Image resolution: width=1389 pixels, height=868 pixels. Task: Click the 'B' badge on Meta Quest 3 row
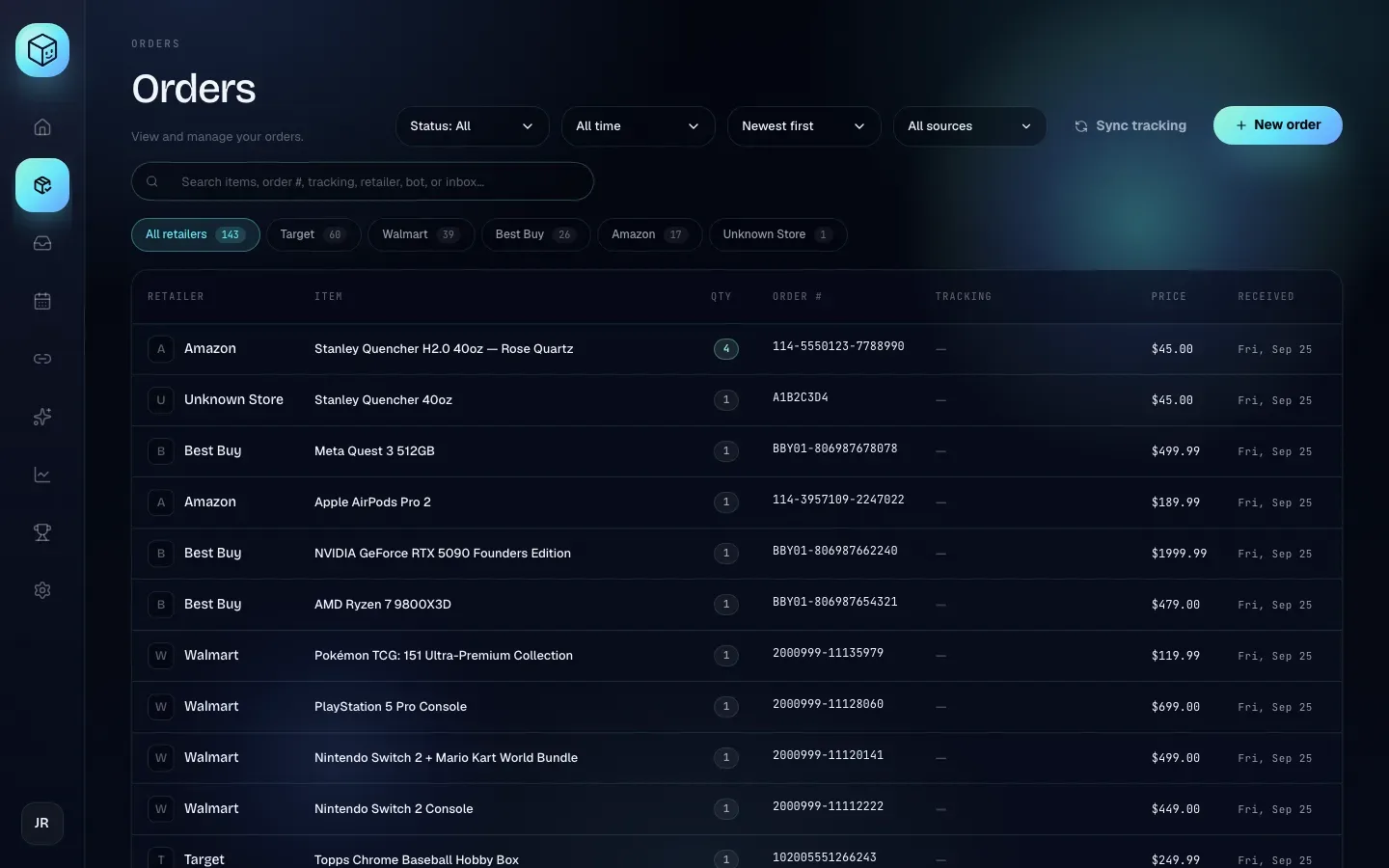click(x=161, y=451)
